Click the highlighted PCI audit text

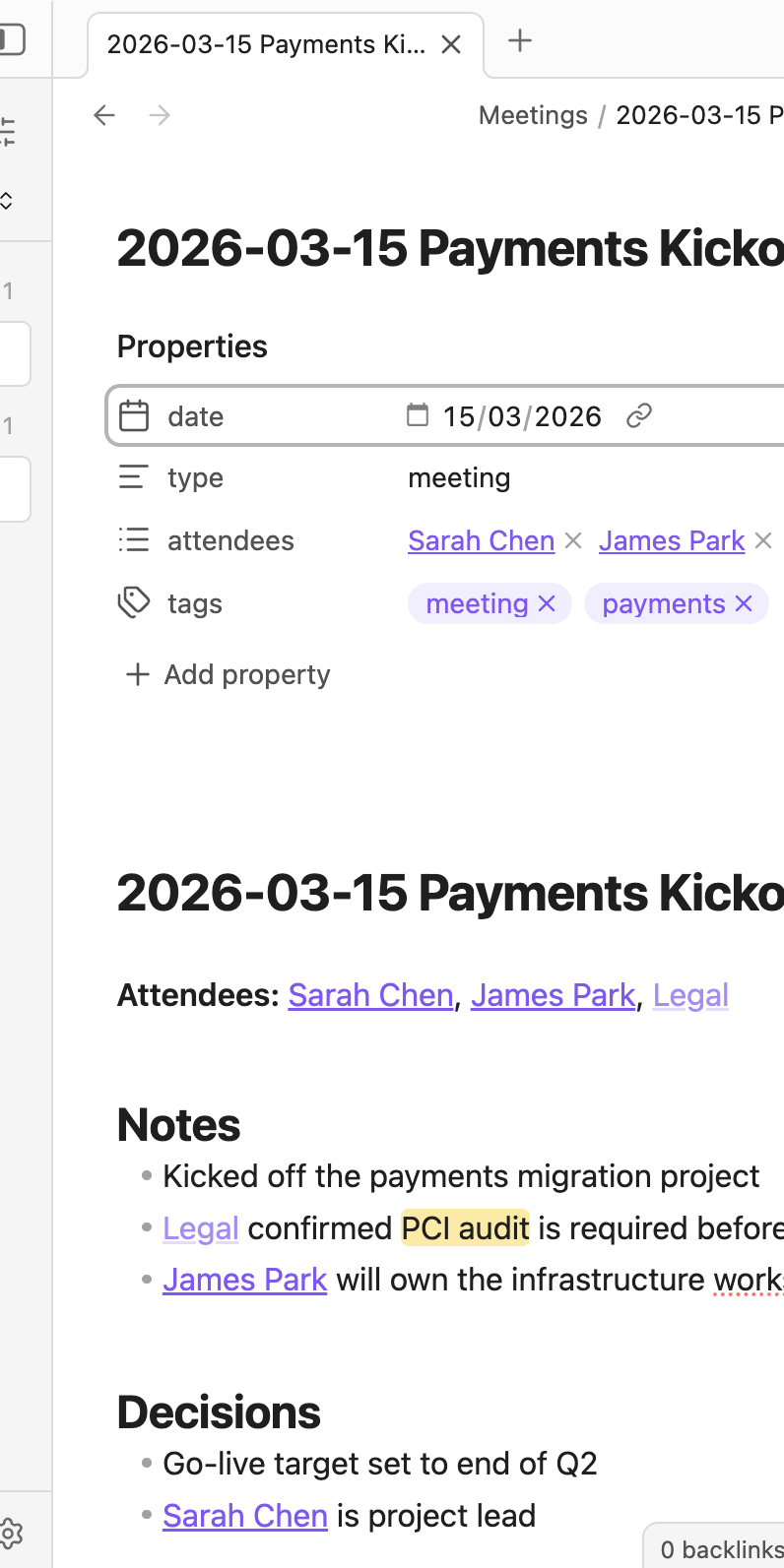[466, 1228]
